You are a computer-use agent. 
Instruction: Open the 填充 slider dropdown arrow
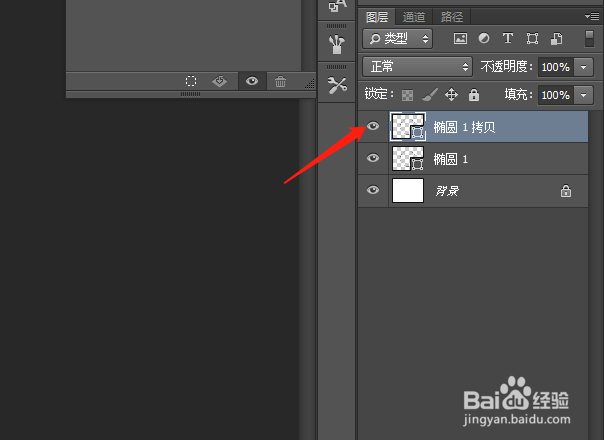(x=584, y=95)
